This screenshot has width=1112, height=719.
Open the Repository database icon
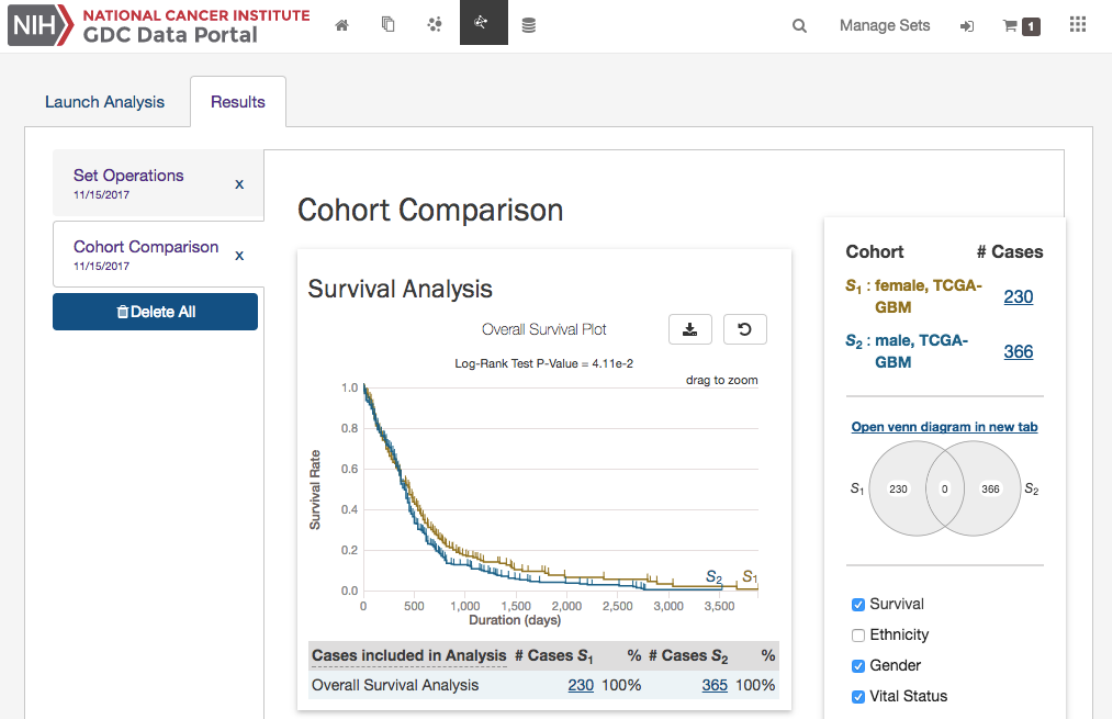pos(529,26)
